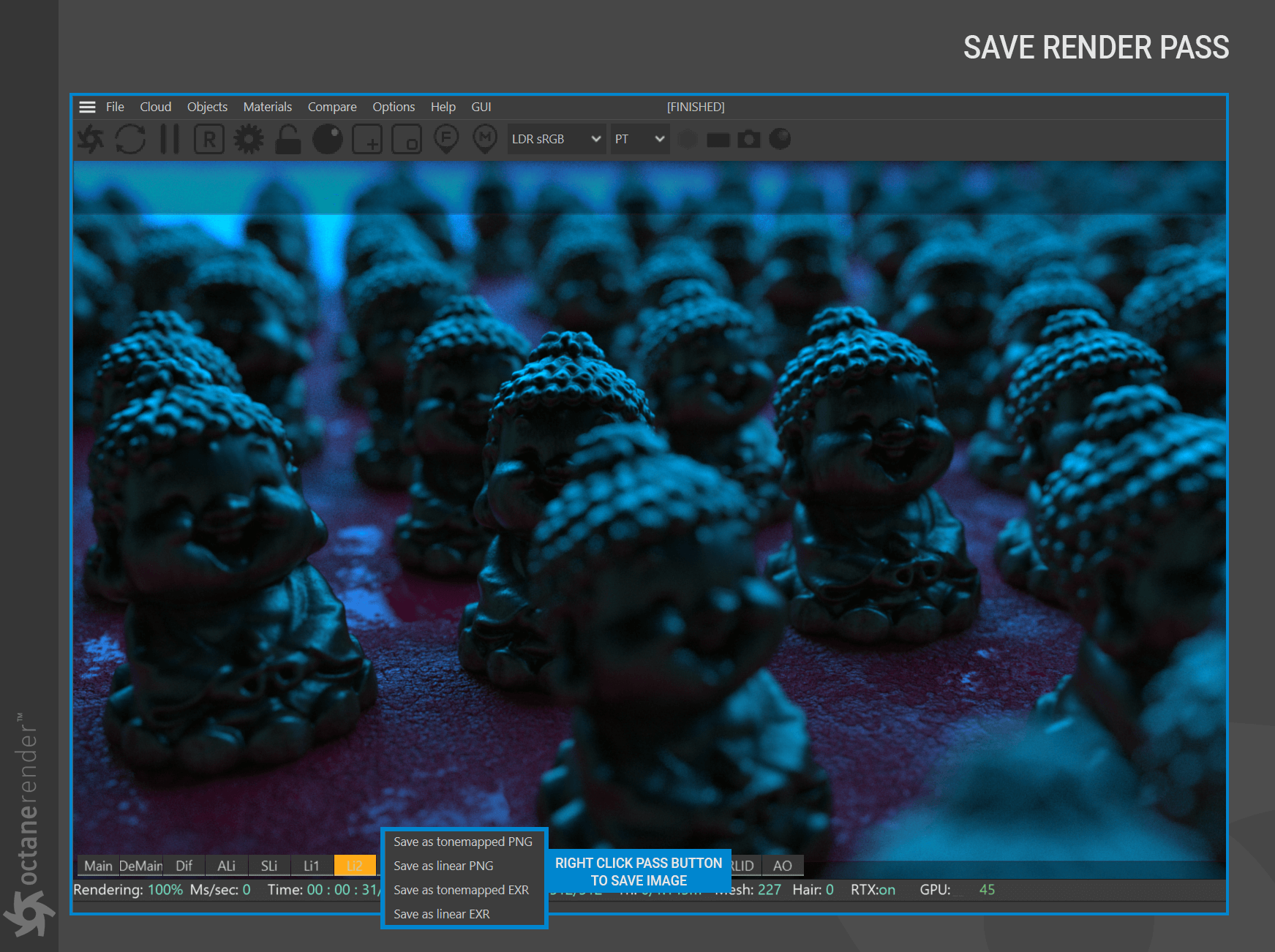The width and height of the screenshot is (1275, 952).
Task: Click the [FINISHED] status text
Action: (x=696, y=107)
